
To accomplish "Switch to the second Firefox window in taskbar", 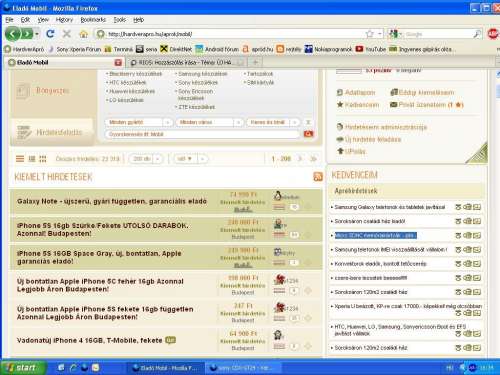I will click(x=243, y=368).
